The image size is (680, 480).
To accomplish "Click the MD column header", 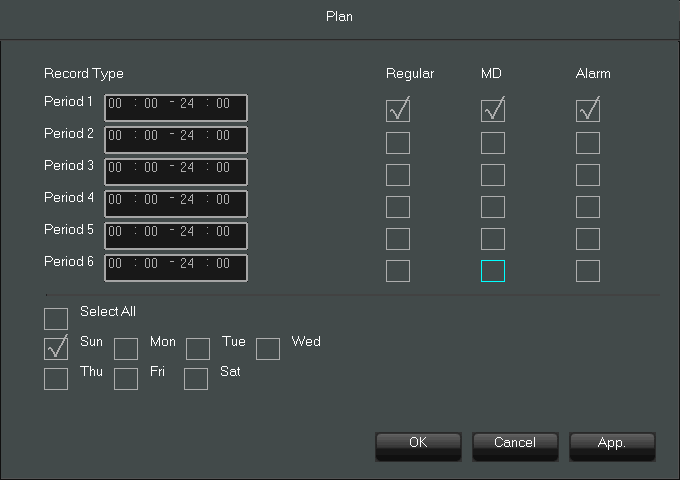I will (491, 73).
